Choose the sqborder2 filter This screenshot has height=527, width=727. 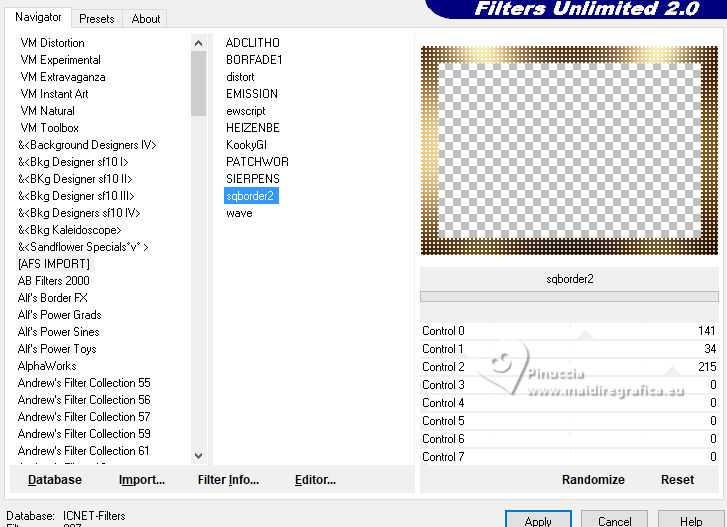point(251,196)
